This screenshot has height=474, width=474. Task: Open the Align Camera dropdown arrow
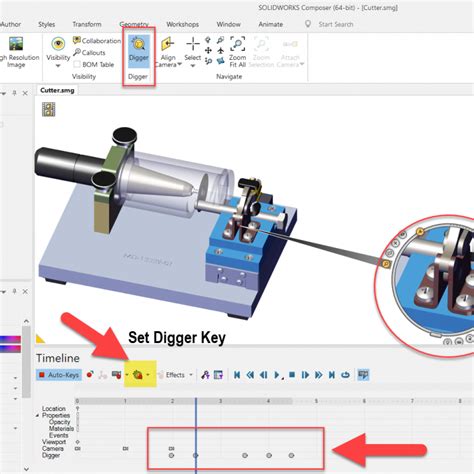click(x=179, y=64)
